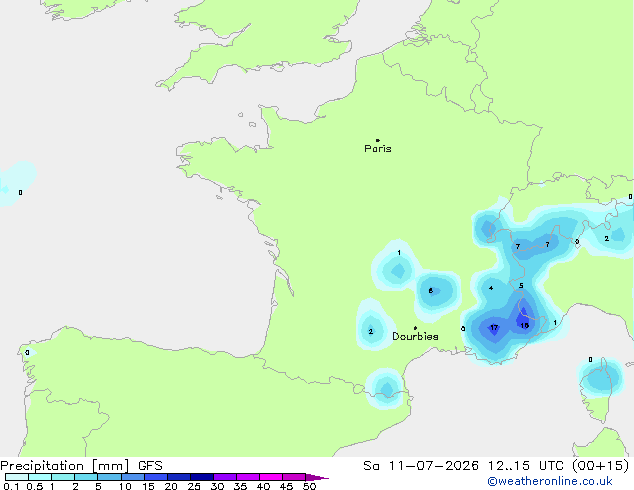634x490 pixels.
Task: Pick the 1–2 mm legend color box
Action: click(x=63, y=477)
